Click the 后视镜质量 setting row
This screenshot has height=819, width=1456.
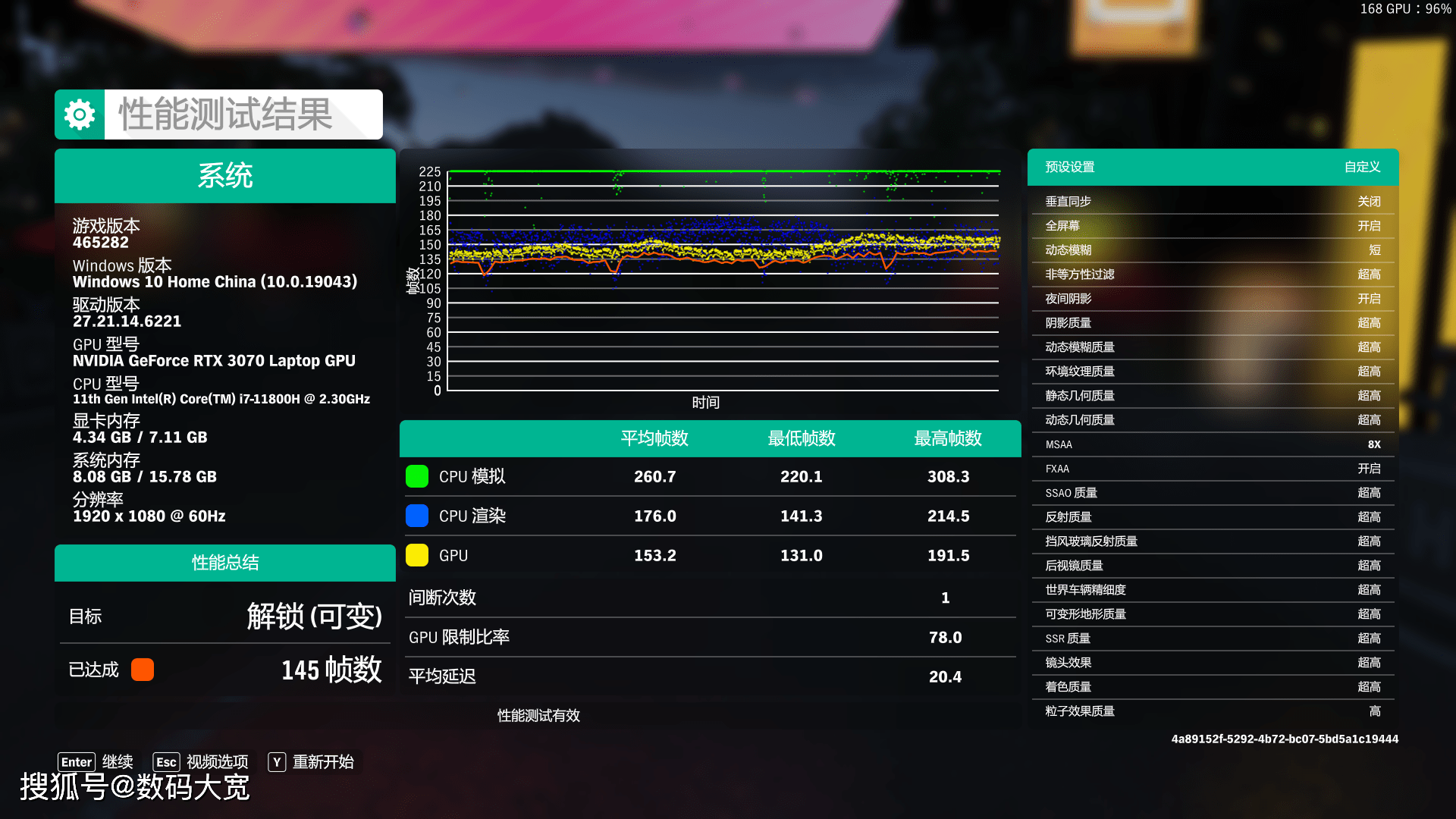pos(1213,566)
